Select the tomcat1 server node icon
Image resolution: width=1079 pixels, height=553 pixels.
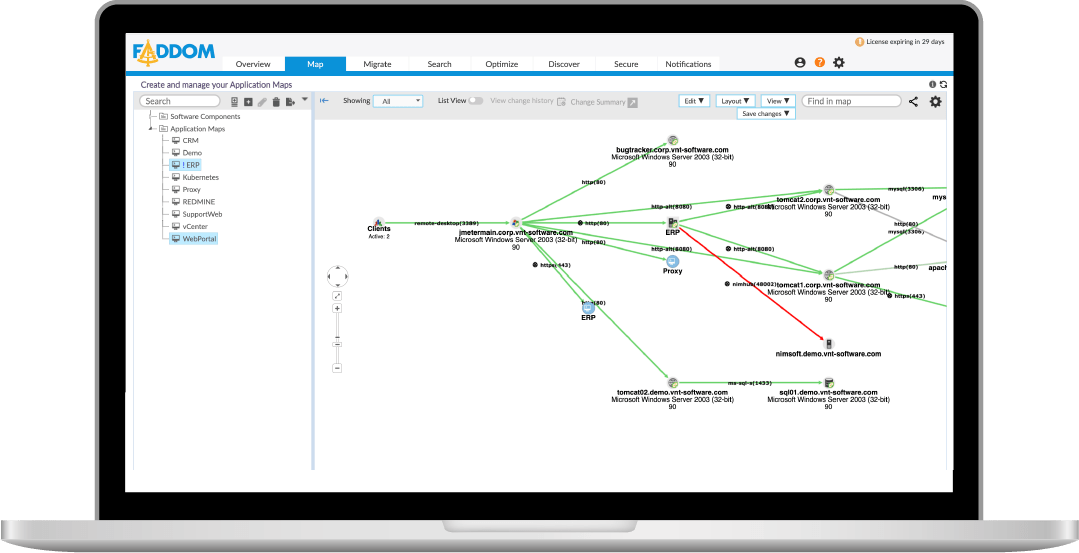point(829,275)
